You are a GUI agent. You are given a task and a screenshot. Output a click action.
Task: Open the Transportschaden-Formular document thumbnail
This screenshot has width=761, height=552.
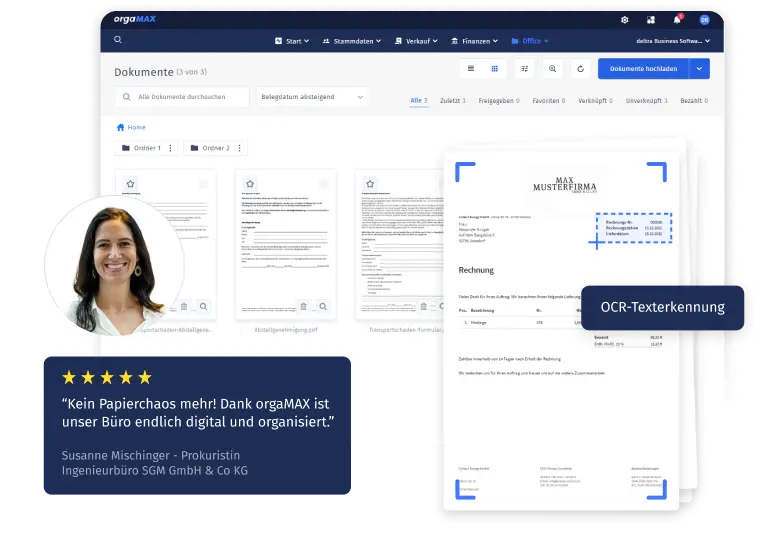[x=399, y=245]
